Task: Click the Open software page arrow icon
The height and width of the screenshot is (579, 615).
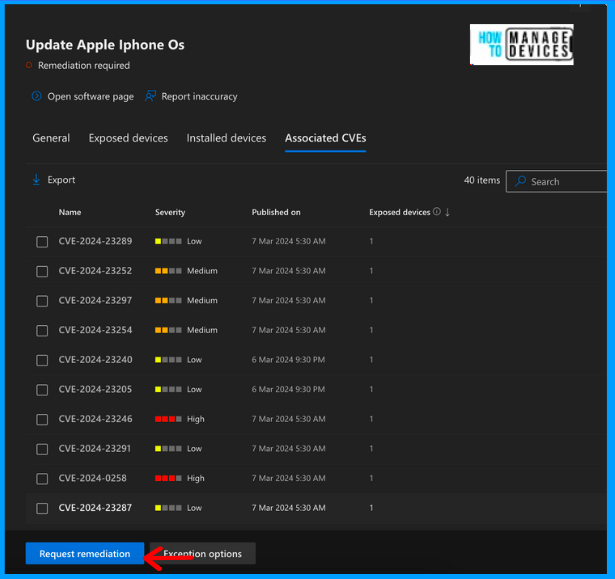Action: (x=36, y=96)
